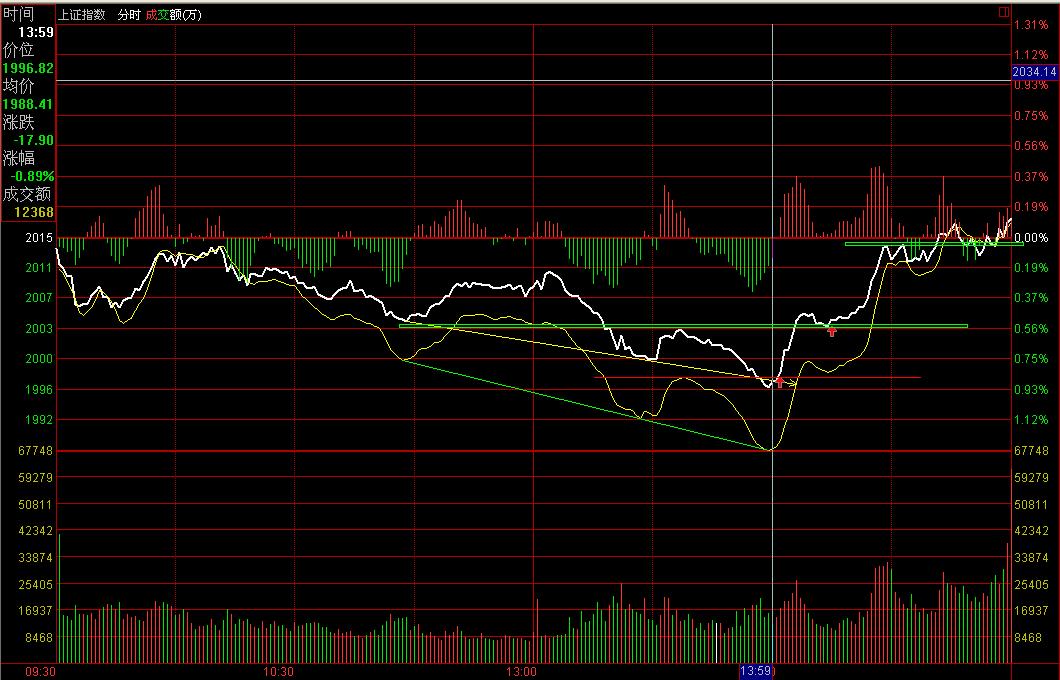Click the 涨幅 value -0.89%
Viewport: 1060px width, 680px height.
click(30, 176)
